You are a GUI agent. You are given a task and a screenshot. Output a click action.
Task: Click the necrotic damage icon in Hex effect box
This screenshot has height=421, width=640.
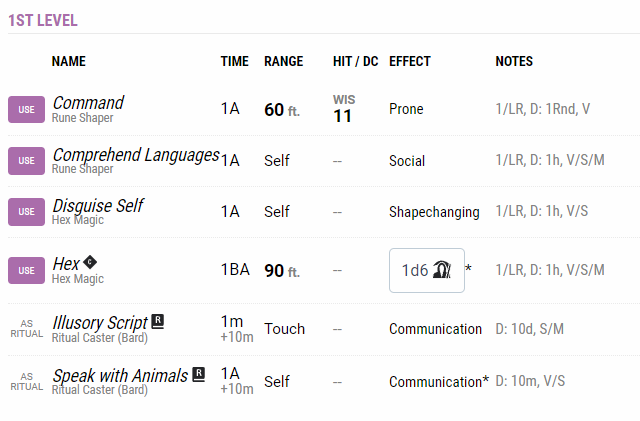tap(442, 270)
